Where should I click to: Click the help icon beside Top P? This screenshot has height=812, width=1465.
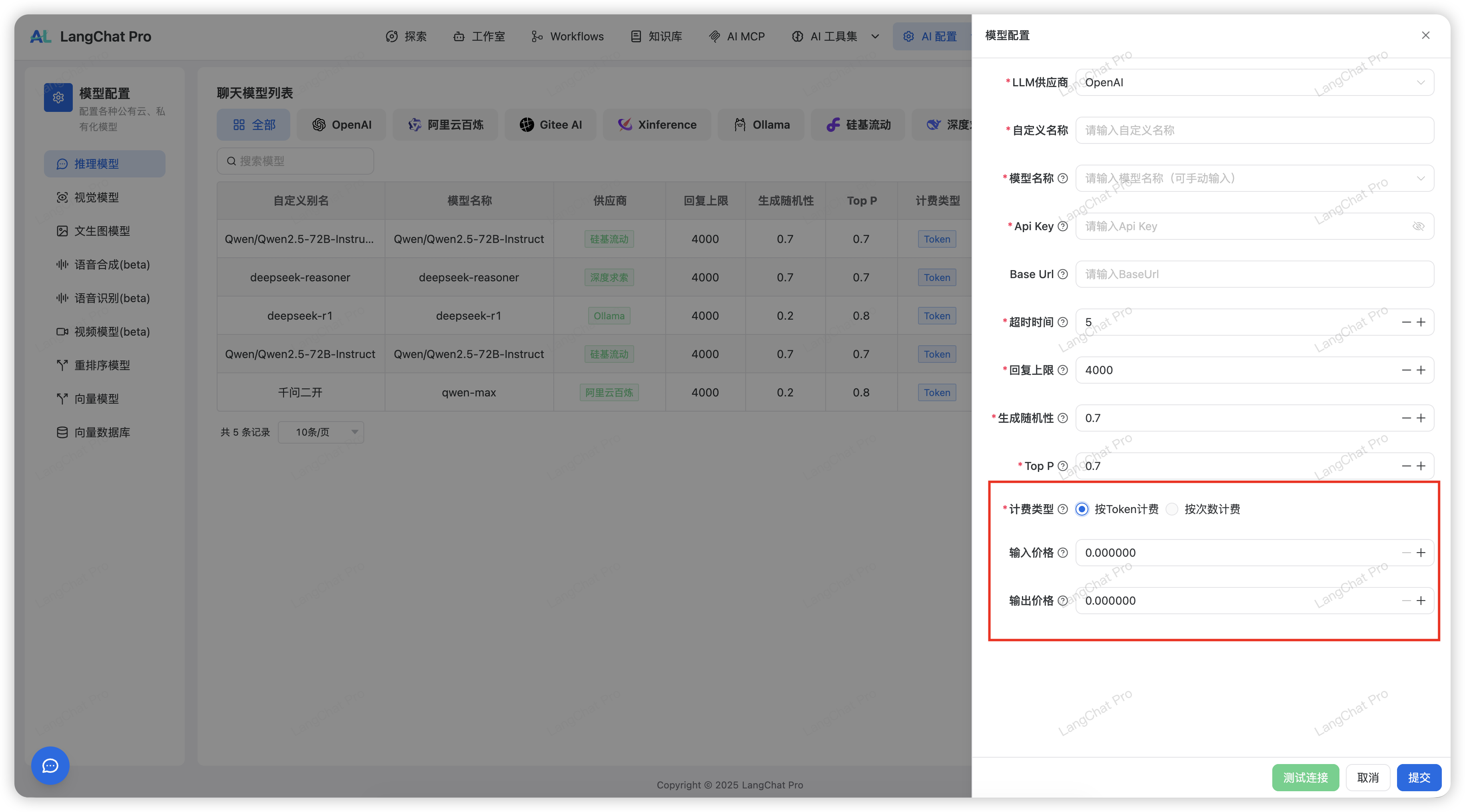point(1062,466)
